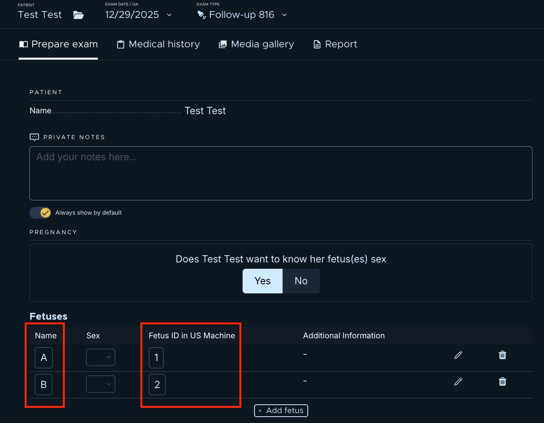
Task: Click into the private notes text area
Action: coord(281,173)
